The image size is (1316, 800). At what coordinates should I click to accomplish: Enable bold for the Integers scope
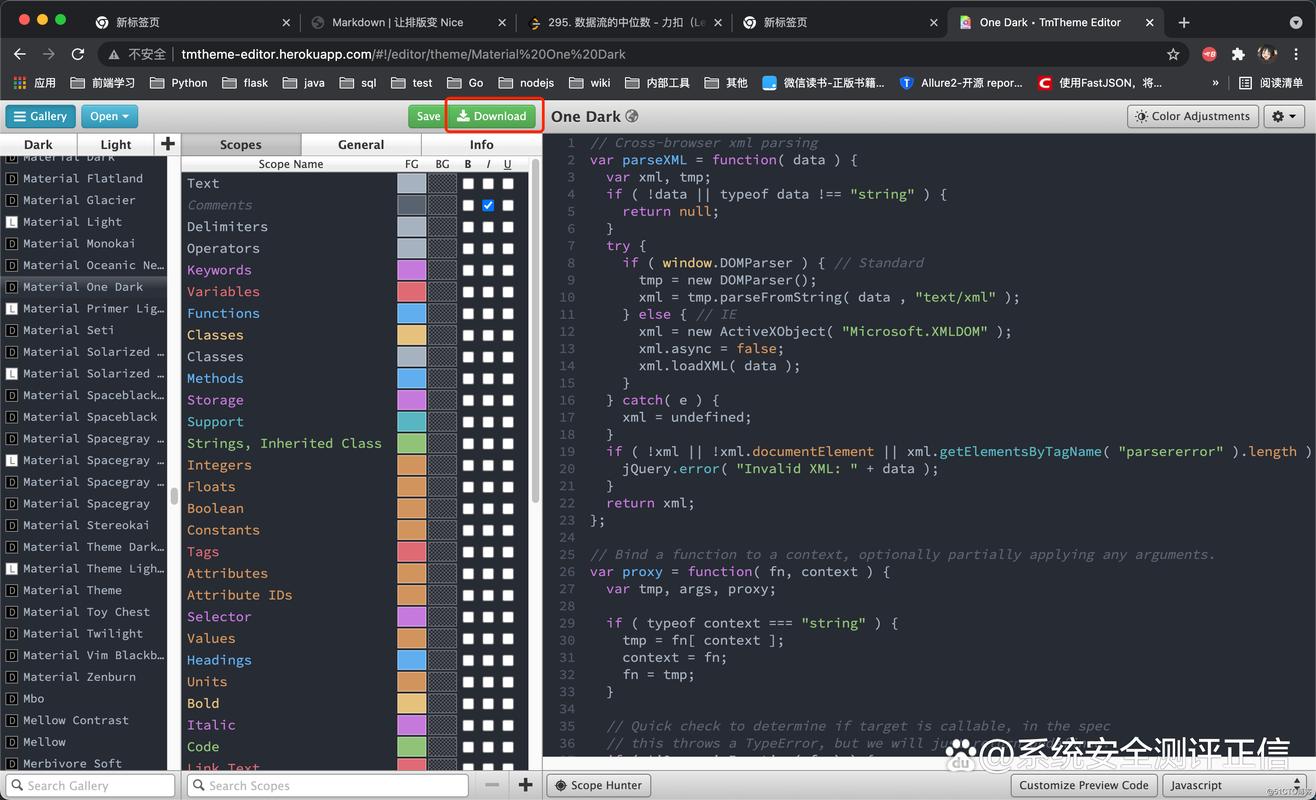(468, 465)
